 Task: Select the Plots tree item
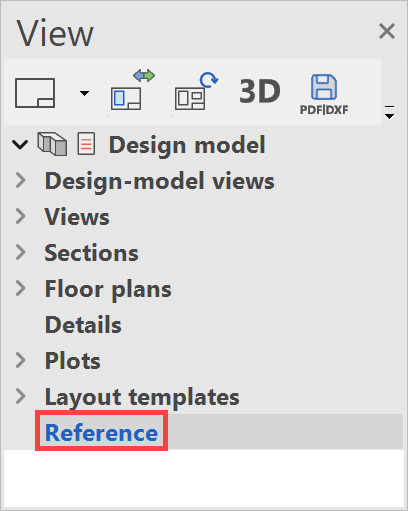click(x=73, y=361)
